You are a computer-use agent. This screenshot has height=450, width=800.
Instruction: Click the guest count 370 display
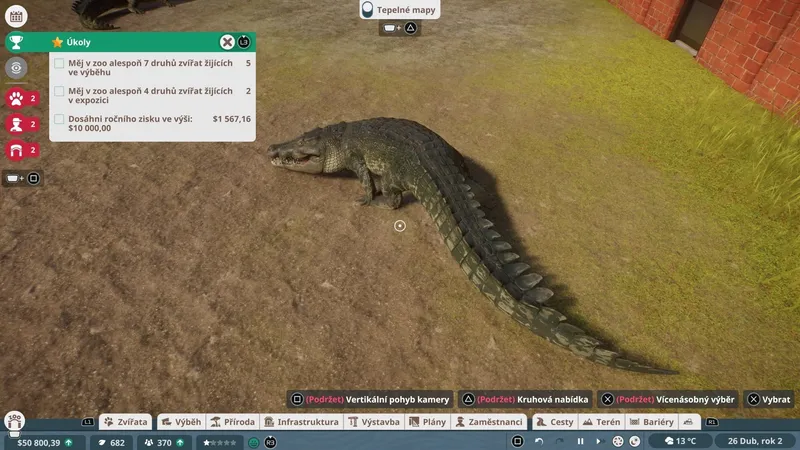coord(164,442)
